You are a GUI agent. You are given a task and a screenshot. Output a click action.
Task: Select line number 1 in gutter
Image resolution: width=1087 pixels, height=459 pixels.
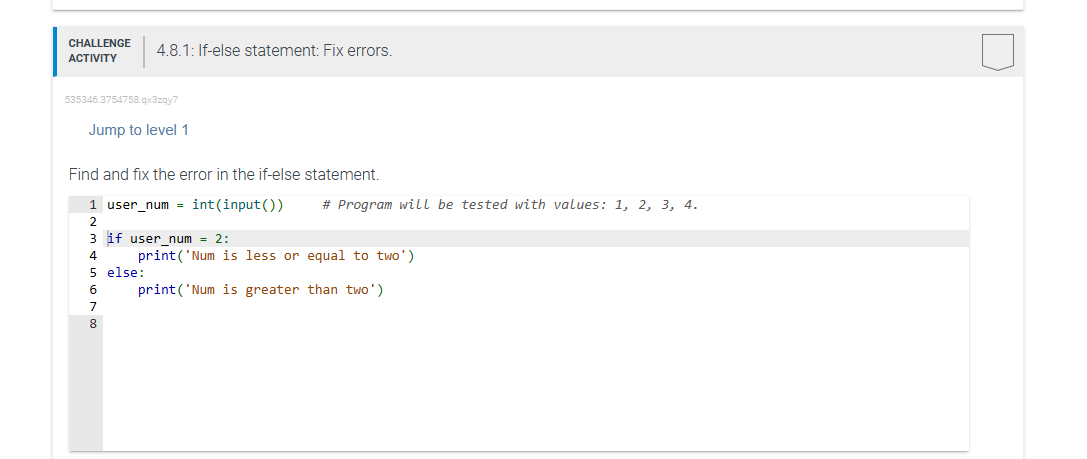point(92,205)
